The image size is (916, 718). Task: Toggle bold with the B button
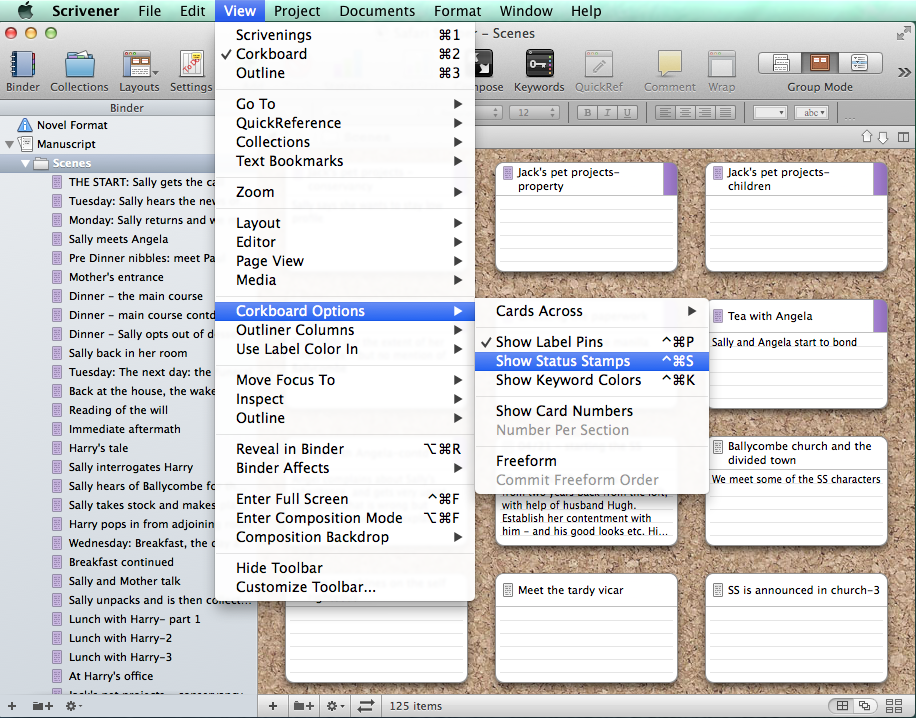(x=588, y=113)
